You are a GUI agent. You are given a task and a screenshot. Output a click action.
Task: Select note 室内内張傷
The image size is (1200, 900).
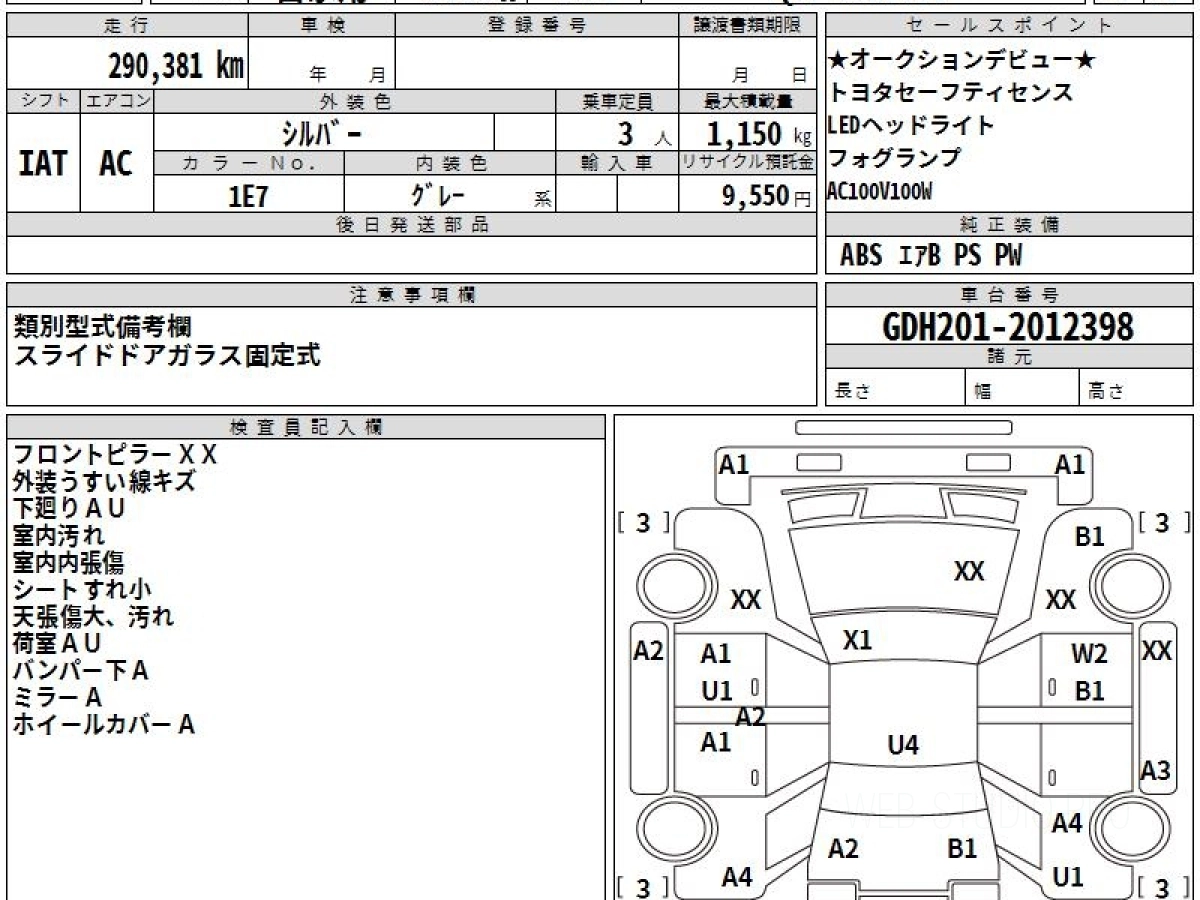(x=69, y=563)
